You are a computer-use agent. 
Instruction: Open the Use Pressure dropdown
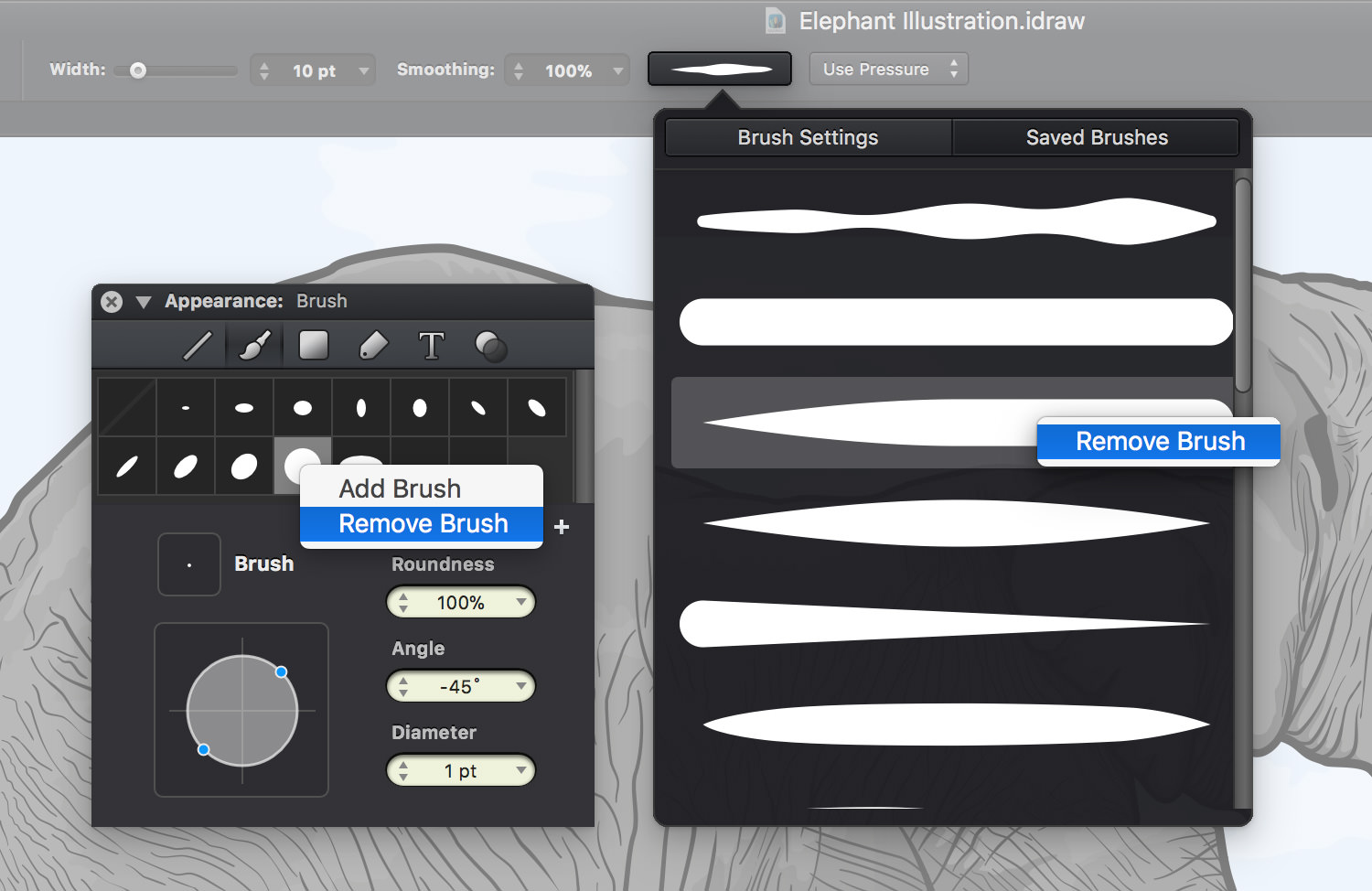889,69
